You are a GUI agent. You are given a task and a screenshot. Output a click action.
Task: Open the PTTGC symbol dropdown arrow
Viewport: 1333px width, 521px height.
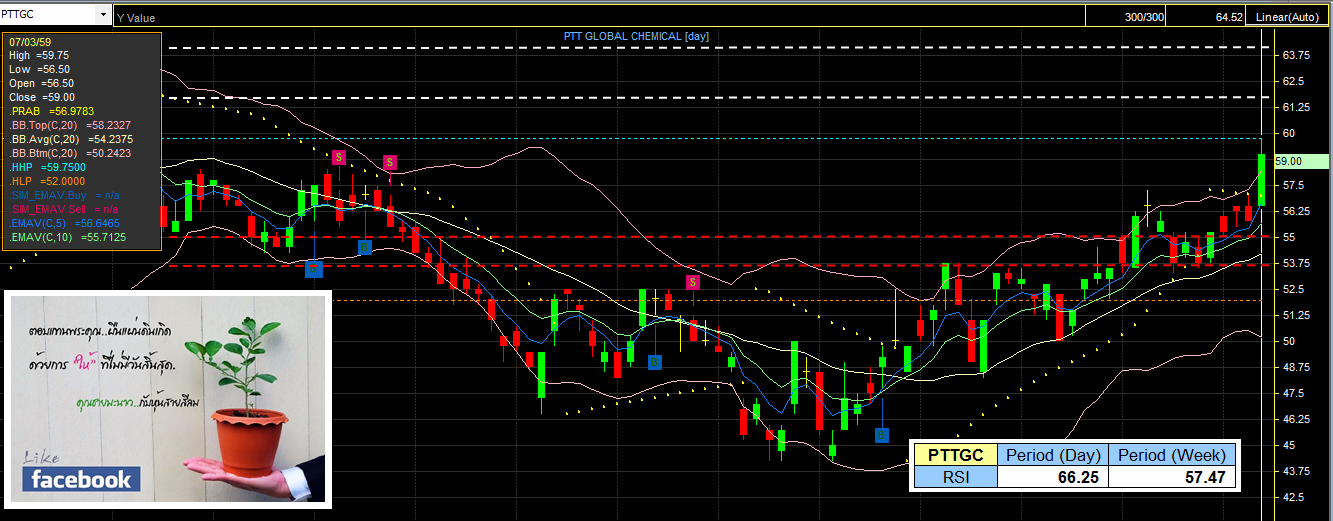(x=104, y=16)
